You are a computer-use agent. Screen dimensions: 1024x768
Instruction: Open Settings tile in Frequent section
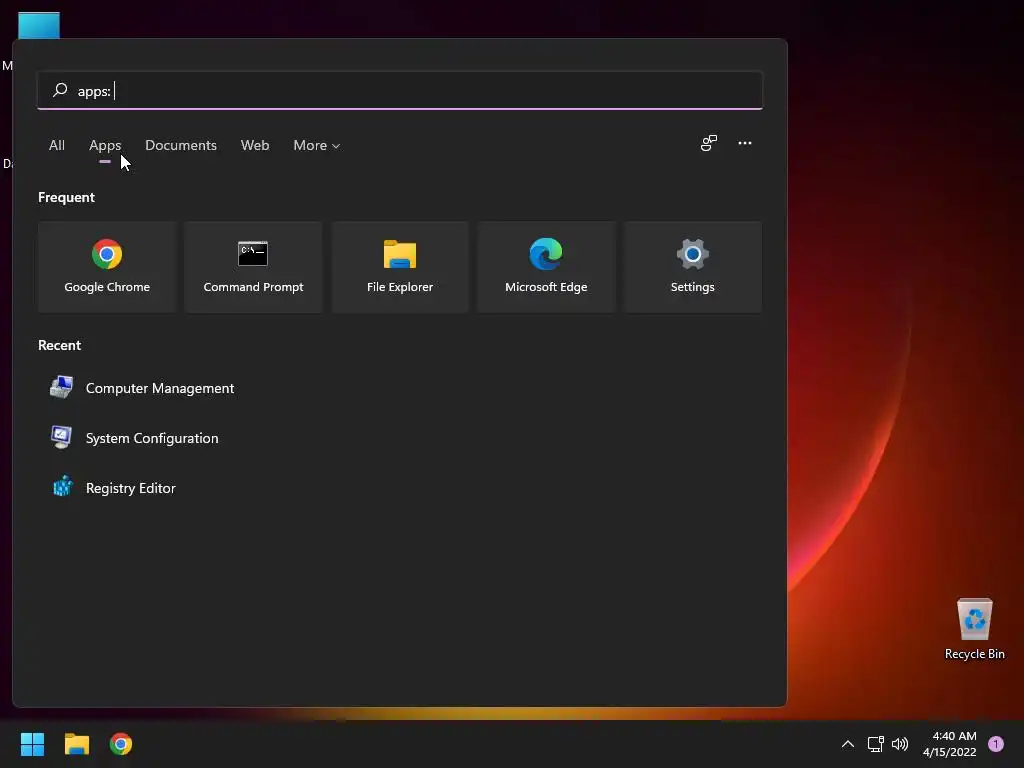(x=692, y=266)
